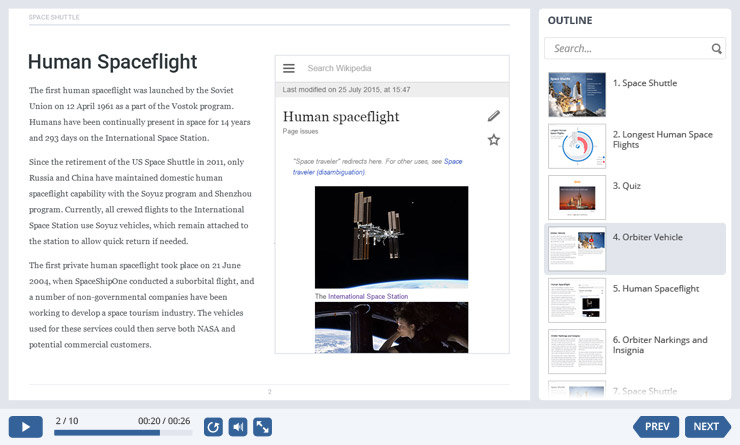Advance with the NEXT button
Screen dimensions: 740x445
click(705, 427)
